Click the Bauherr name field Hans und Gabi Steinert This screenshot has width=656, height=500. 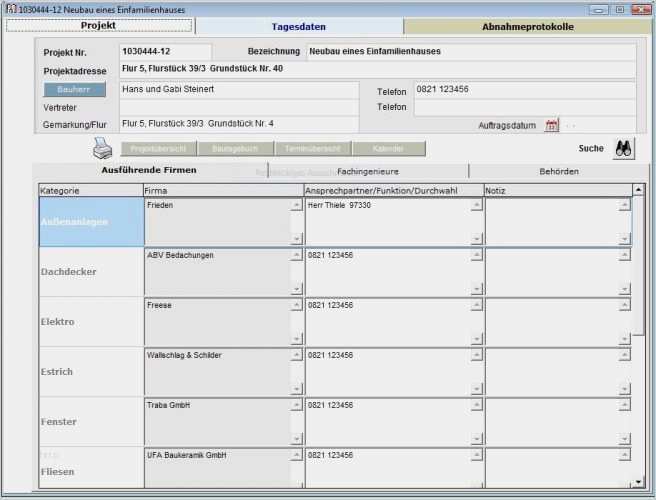[239, 90]
